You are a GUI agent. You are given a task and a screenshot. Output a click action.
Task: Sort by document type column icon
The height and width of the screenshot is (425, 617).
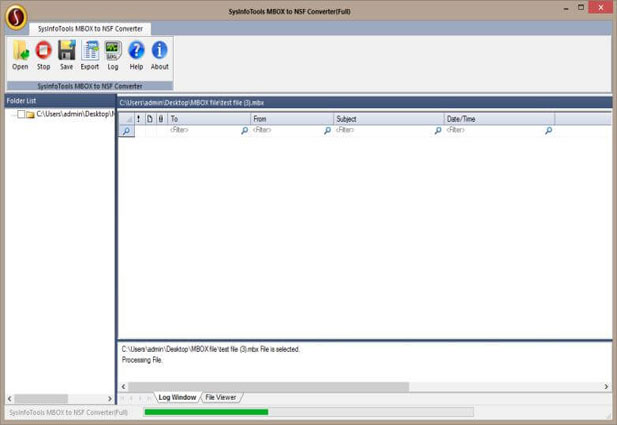pyautogui.click(x=150, y=119)
